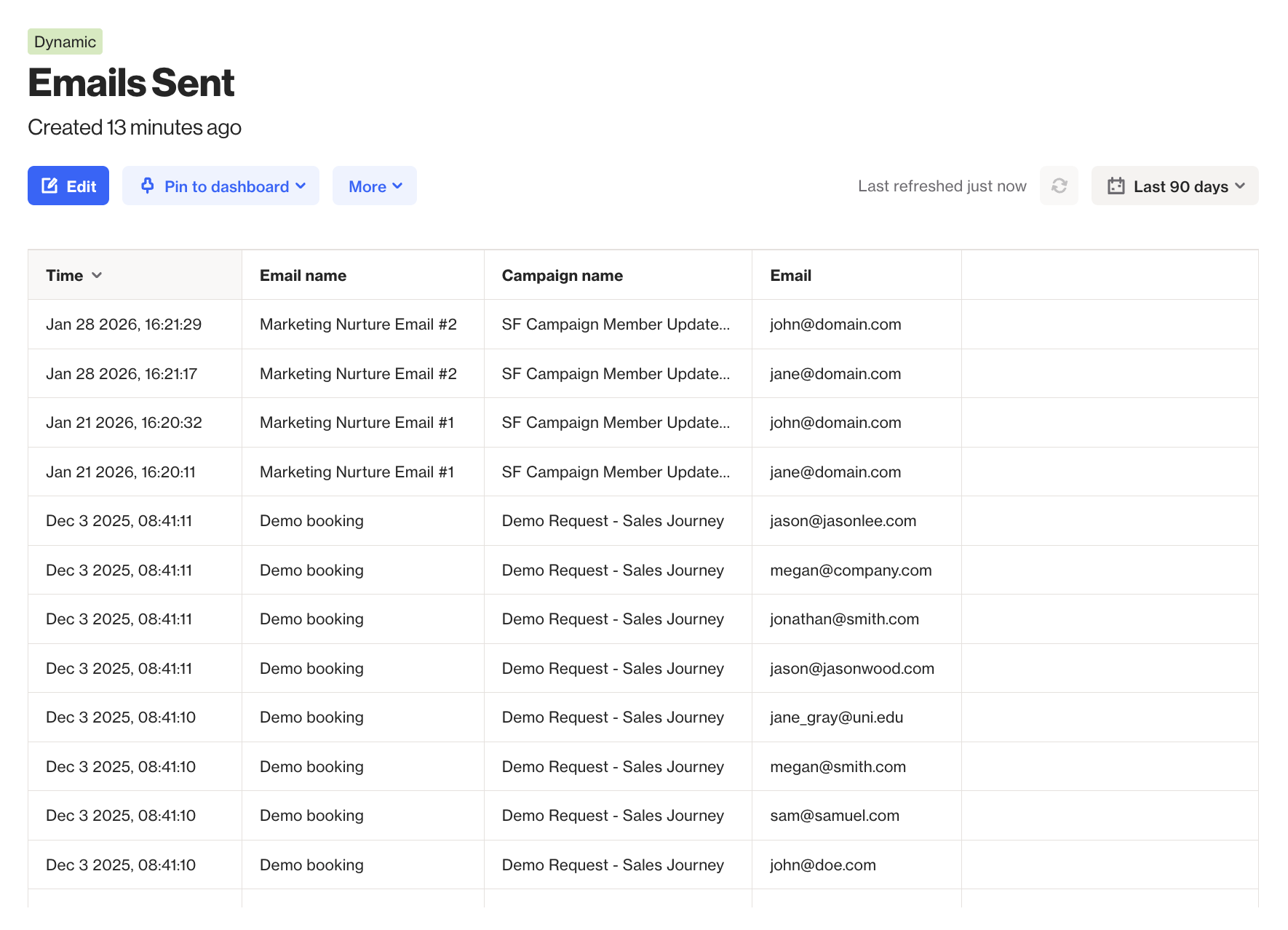
Task: Click the refresh icon button
Action: pyautogui.click(x=1059, y=186)
